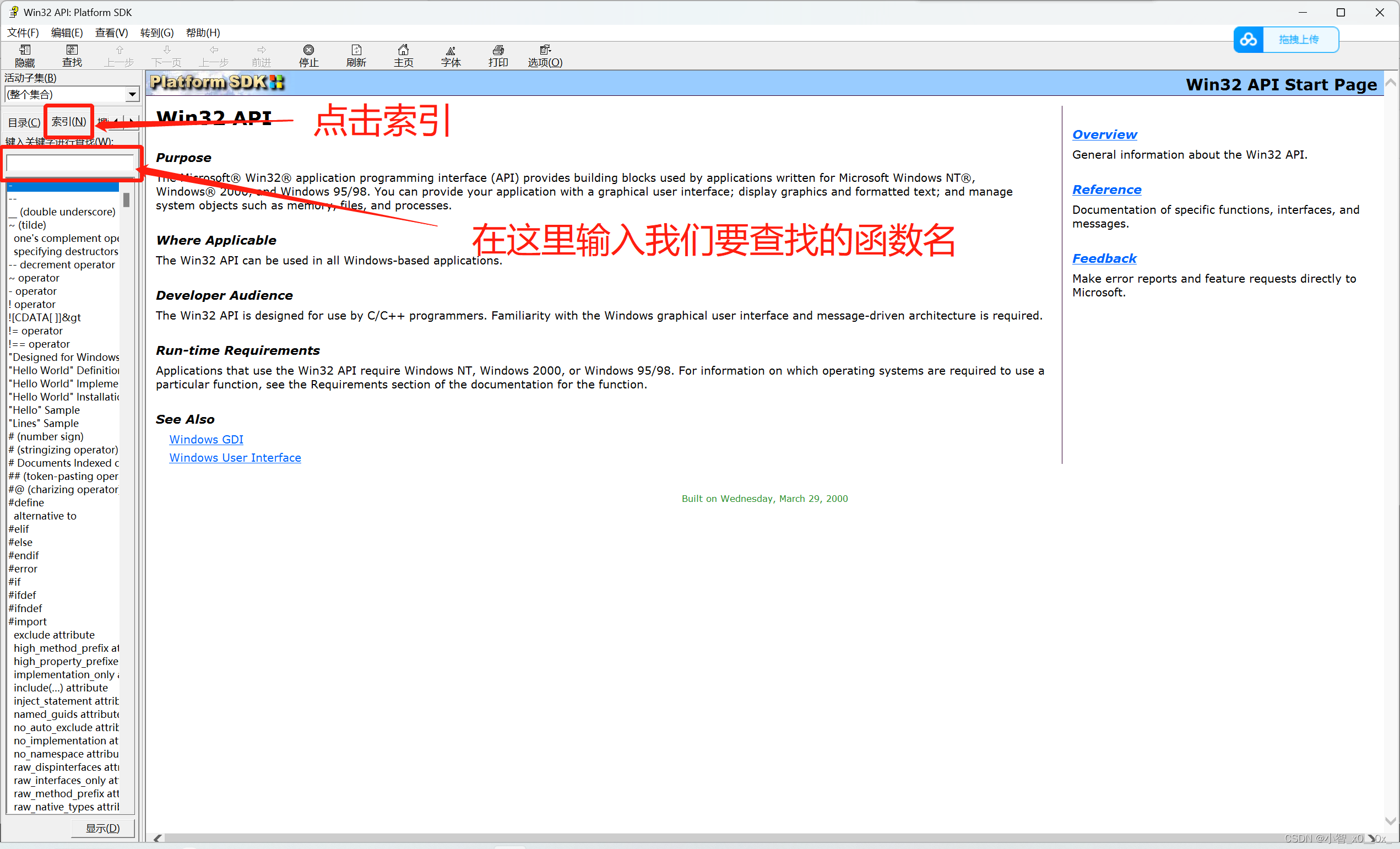Go to Home (主页) via toolbar
Image resolution: width=1400 pixels, height=849 pixels.
pos(403,56)
